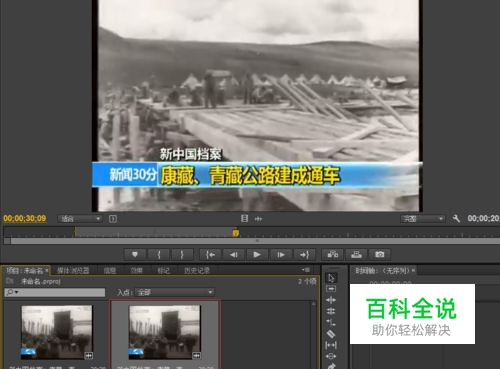
Task: Click the Mark Out point button
Action: (x=182, y=255)
